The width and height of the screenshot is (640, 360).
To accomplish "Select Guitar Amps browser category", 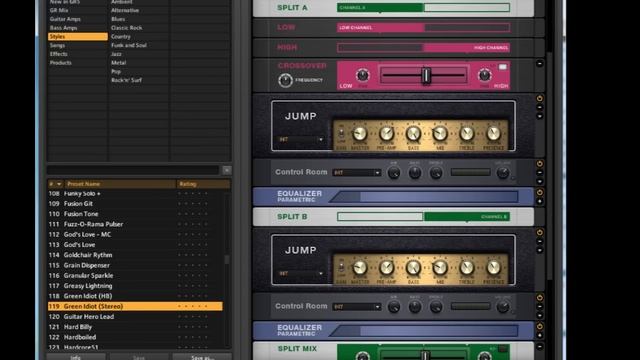I will (78, 19).
